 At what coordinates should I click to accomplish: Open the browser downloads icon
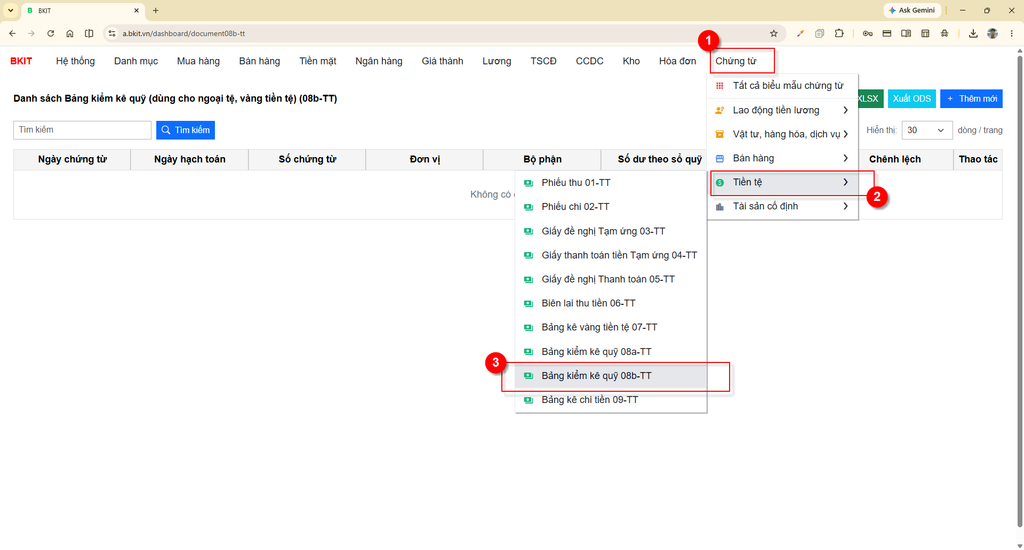pyautogui.click(x=973, y=33)
